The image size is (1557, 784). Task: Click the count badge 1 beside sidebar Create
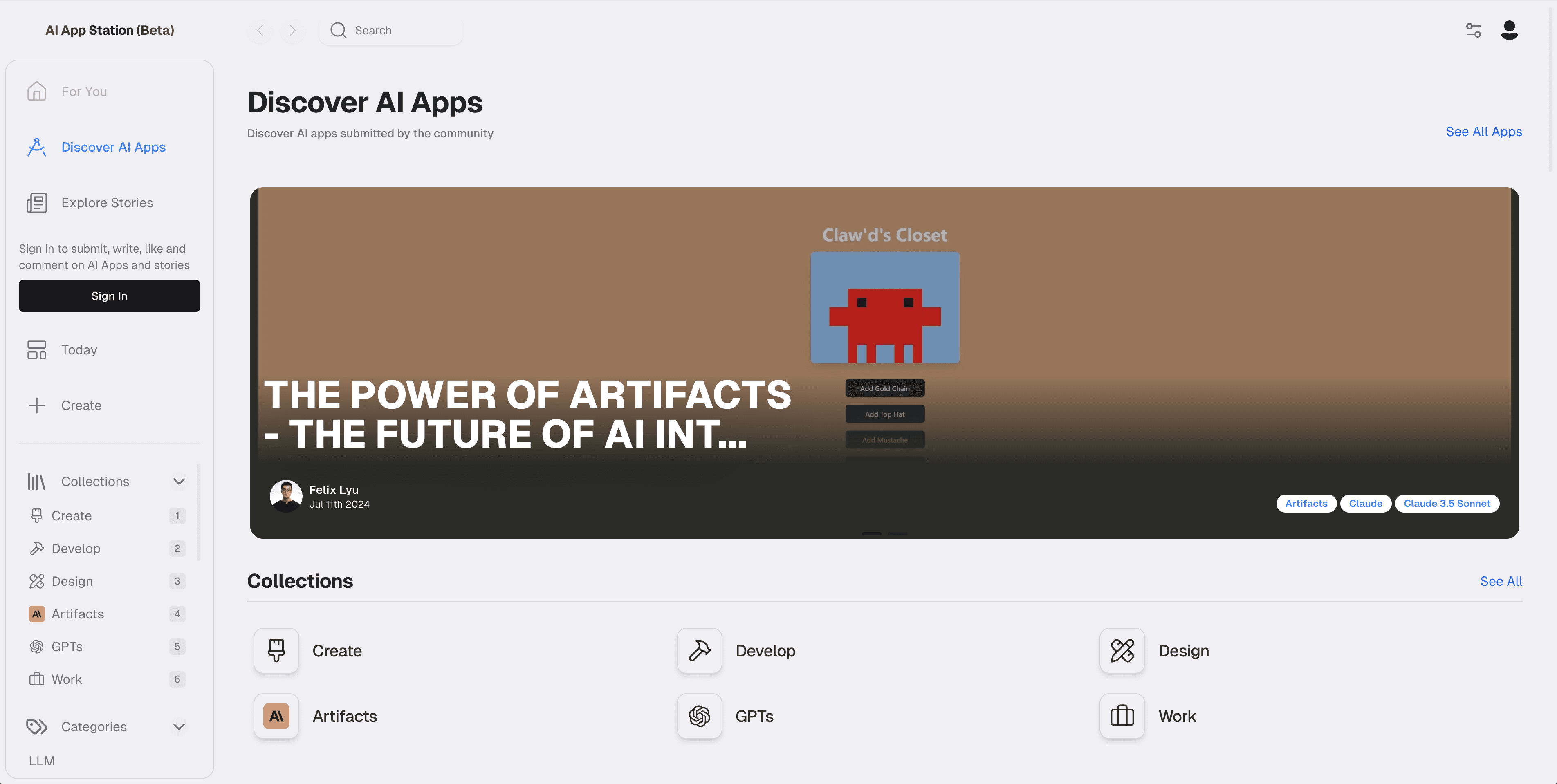click(177, 515)
